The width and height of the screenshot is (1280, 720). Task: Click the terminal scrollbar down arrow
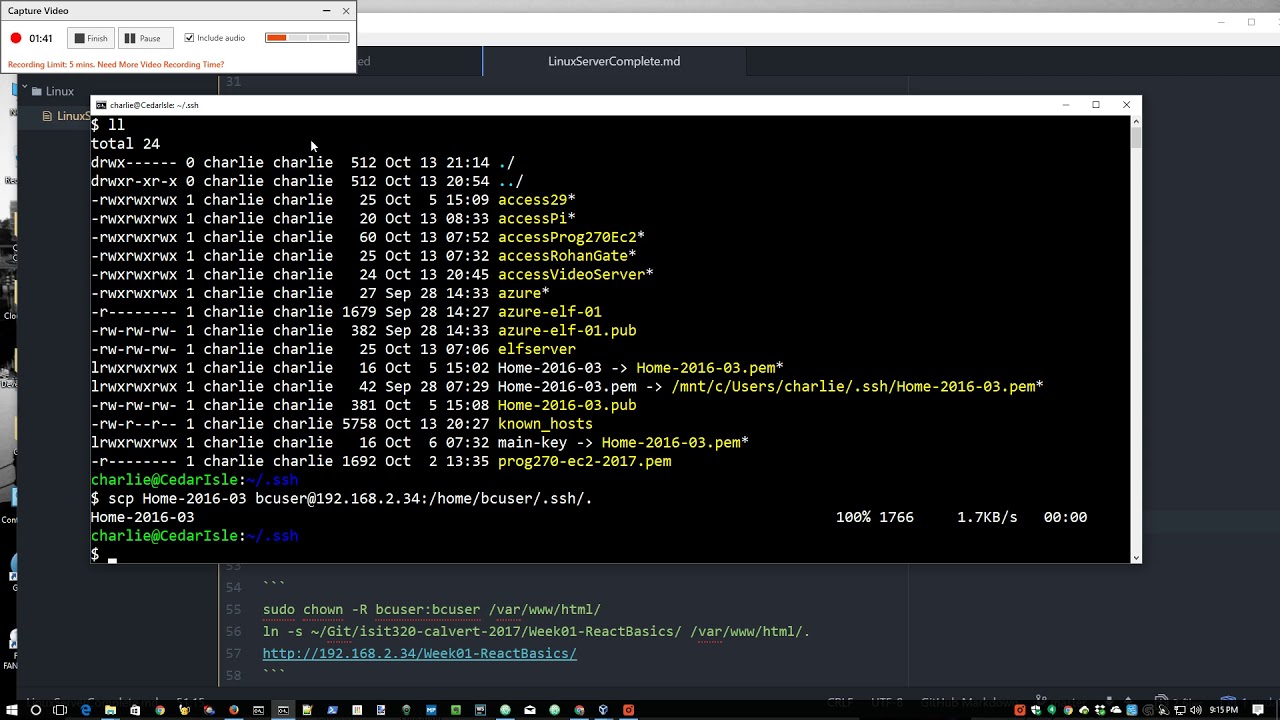click(1135, 557)
